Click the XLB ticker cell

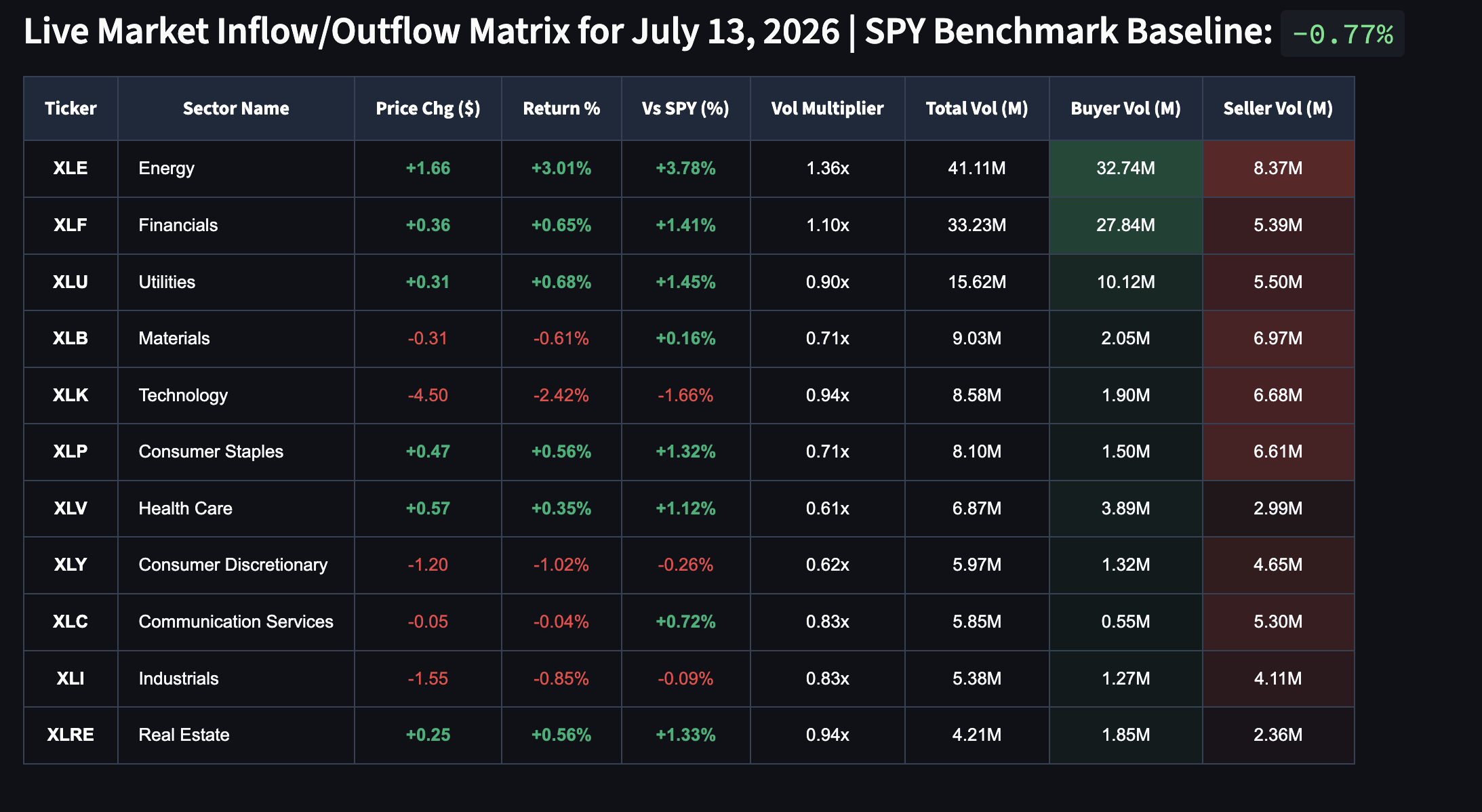(71, 338)
